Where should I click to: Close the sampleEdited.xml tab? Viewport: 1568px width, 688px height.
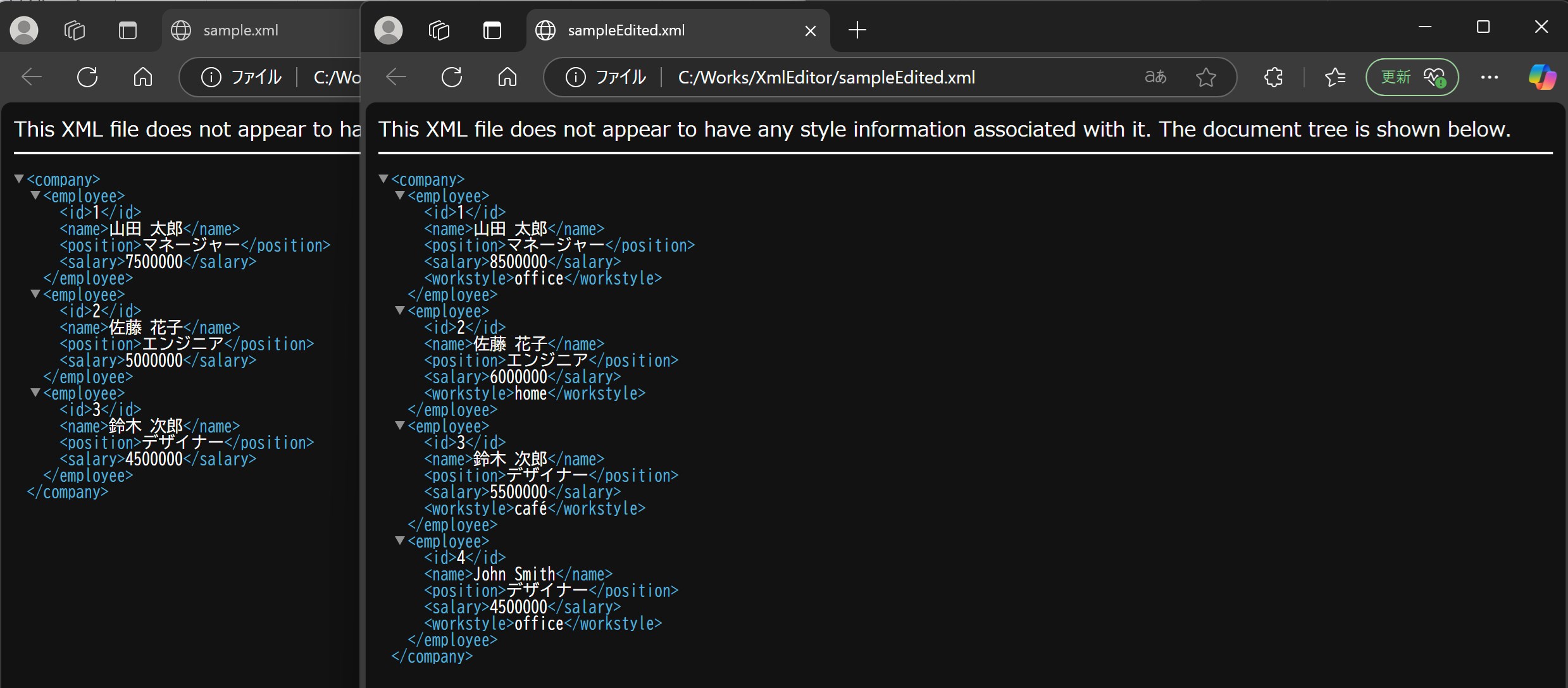pyautogui.click(x=811, y=30)
